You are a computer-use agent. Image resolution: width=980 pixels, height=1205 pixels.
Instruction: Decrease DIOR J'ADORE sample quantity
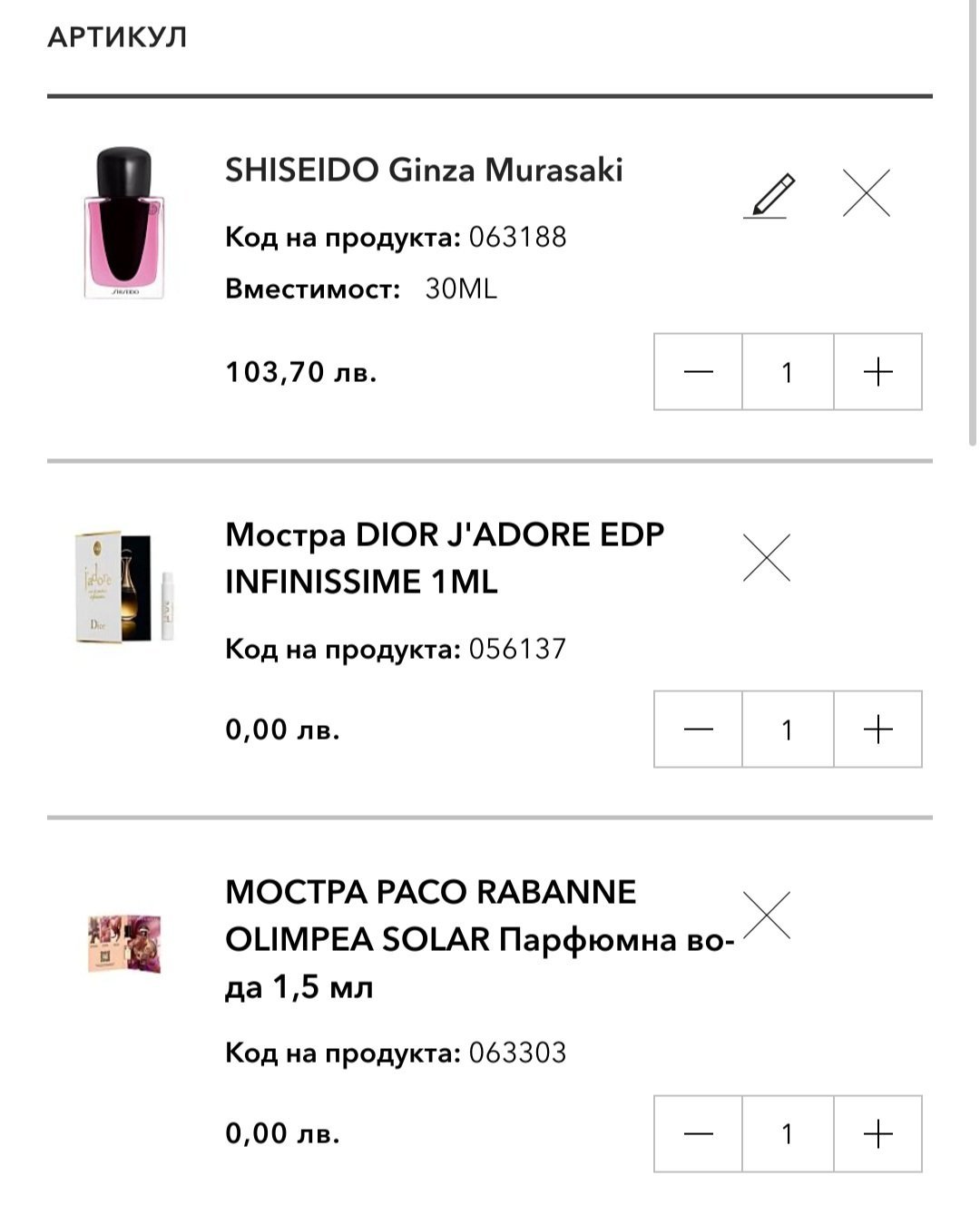(x=698, y=730)
